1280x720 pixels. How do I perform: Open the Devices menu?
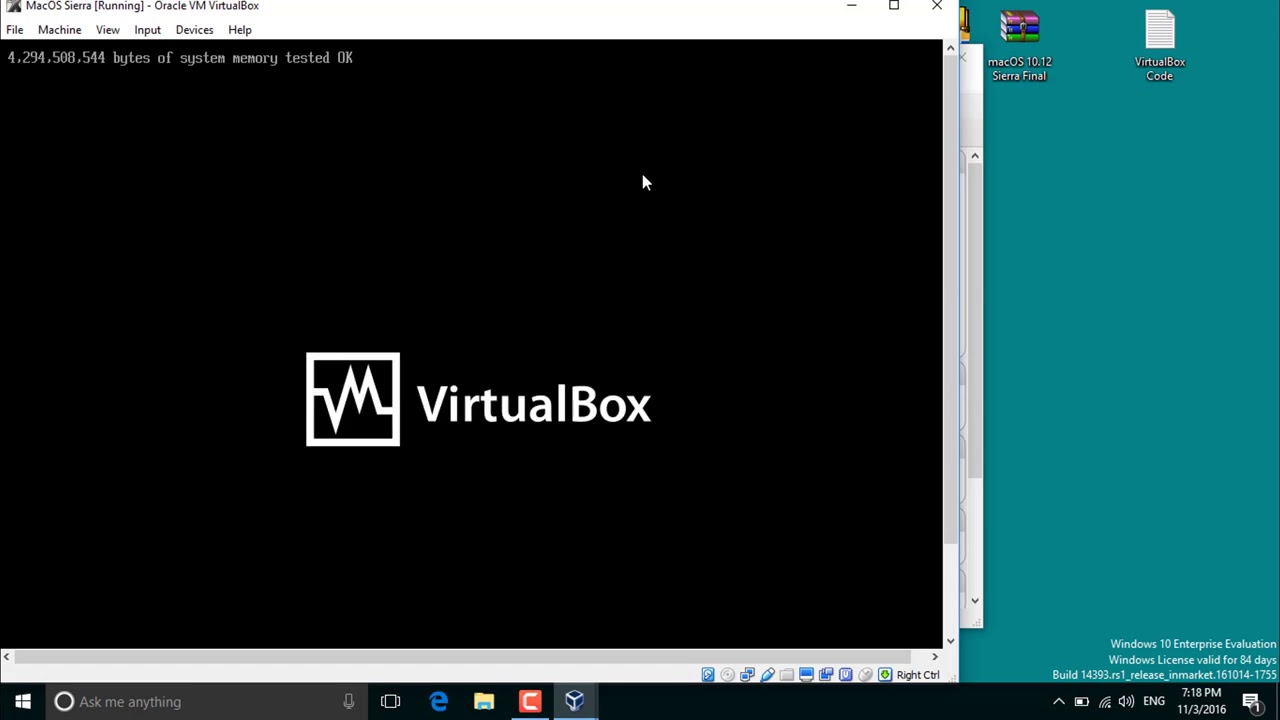tap(194, 30)
